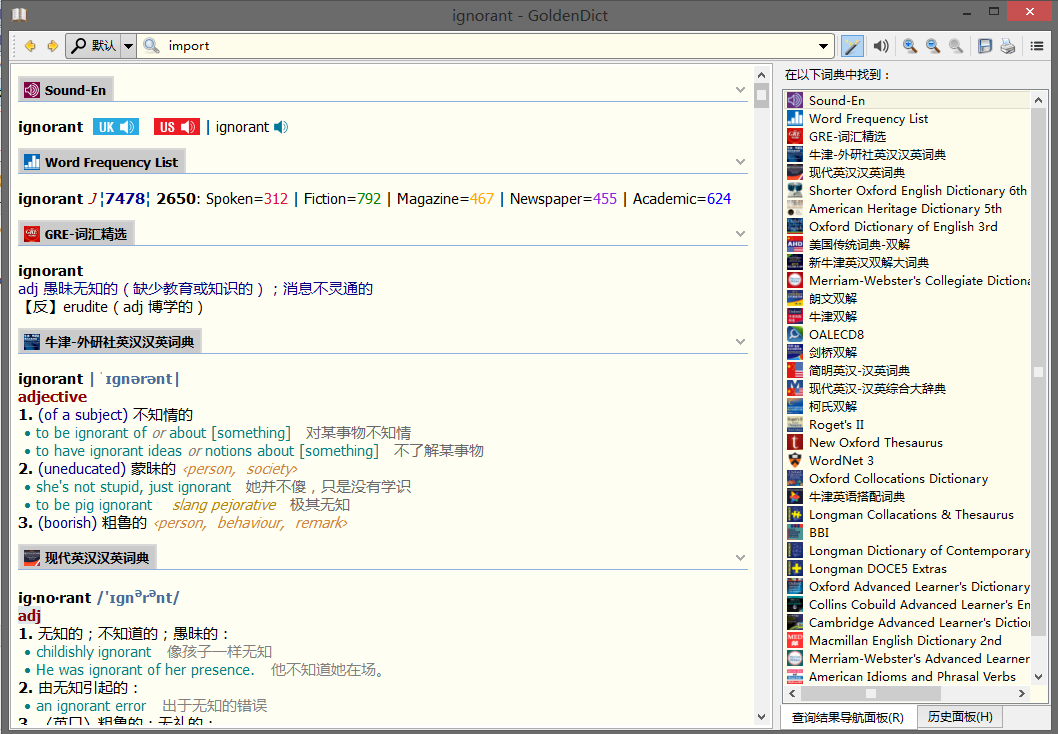
Task: Click the word erudite in GRE entry
Action: pos(86,307)
